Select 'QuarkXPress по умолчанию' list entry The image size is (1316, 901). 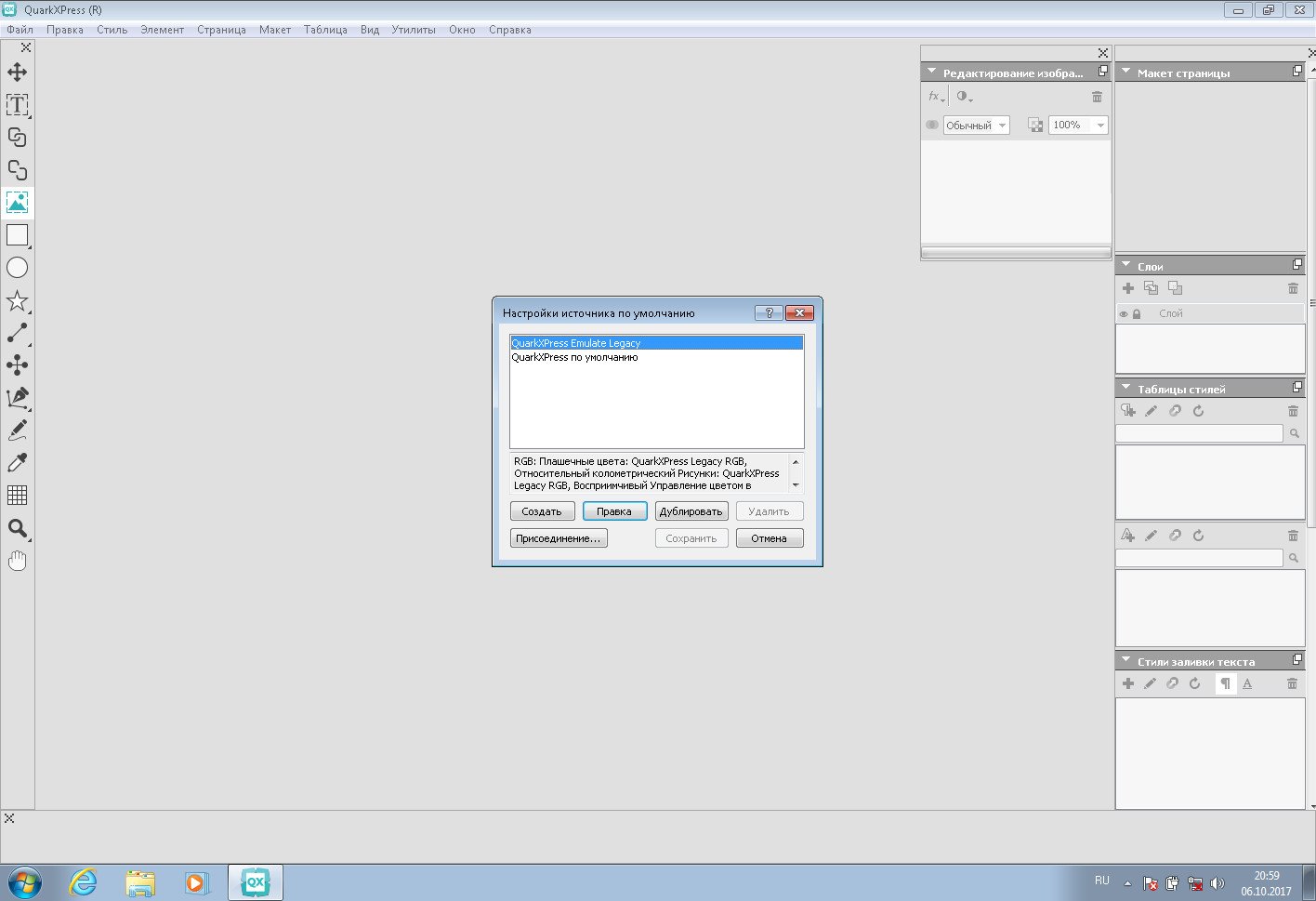point(574,357)
